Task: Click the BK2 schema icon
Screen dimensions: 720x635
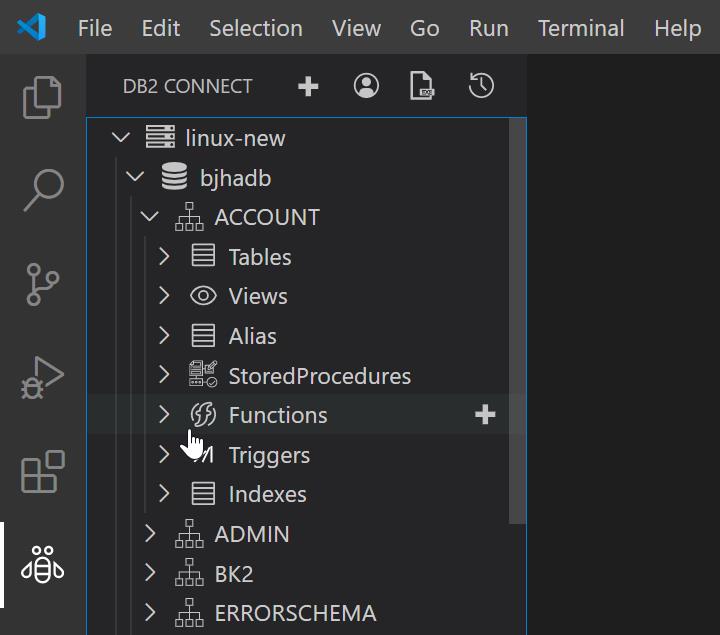Action: pyautogui.click(x=189, y=573)
